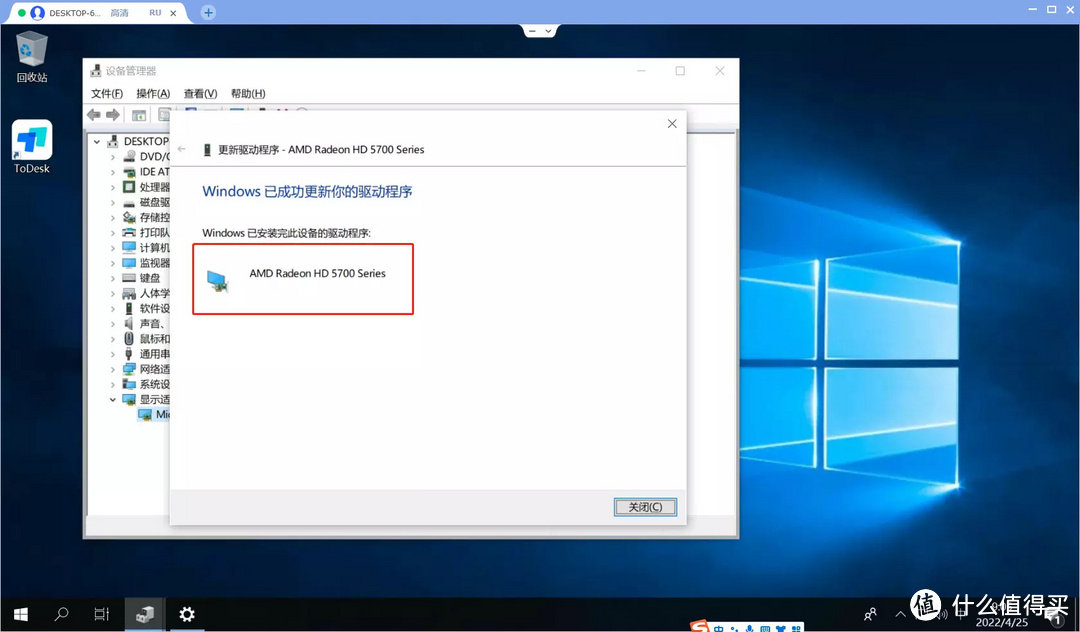The height and width of the screenshot is (632, 1080).
Task: Collapse the DESKTOP root node
Action: (97, 142)
